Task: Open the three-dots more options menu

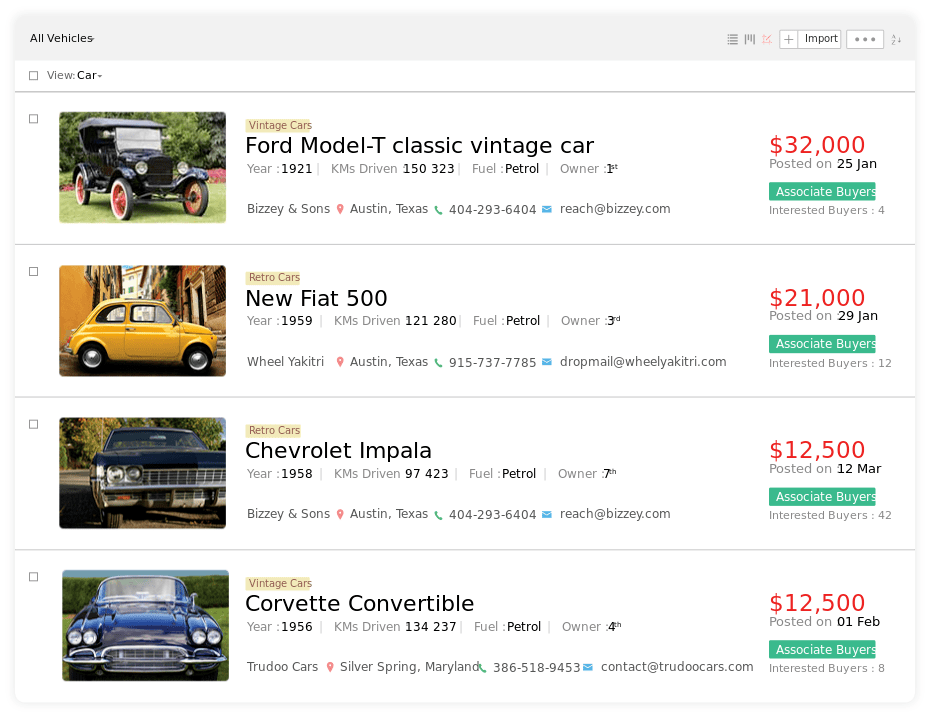Action: pos(864,39)
